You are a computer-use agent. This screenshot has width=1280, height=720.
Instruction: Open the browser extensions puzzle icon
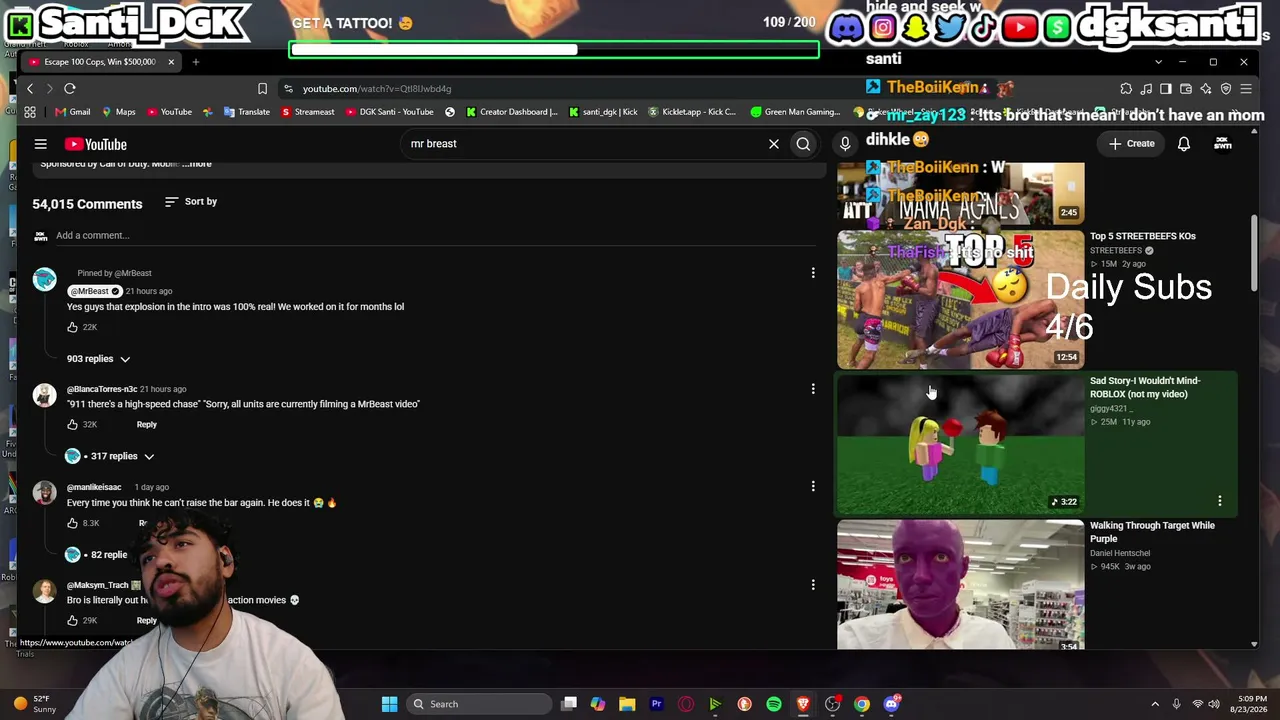[1126, 89]
